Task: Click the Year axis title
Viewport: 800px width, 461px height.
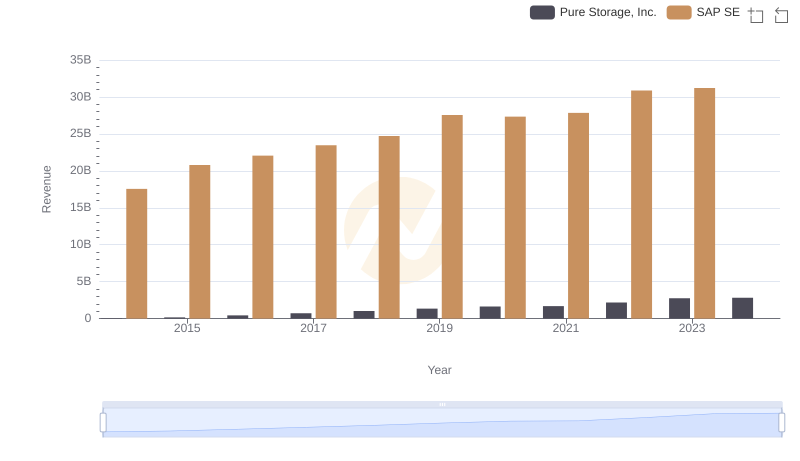Action: tap(439, 370)
